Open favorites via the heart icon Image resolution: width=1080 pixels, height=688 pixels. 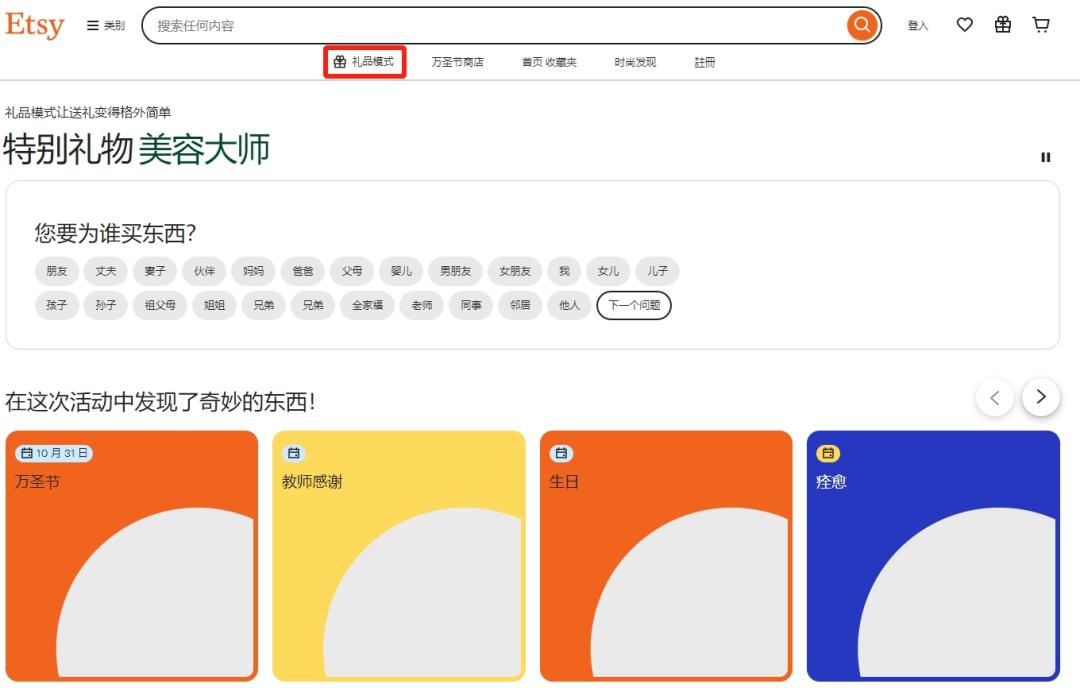(964, 25)
